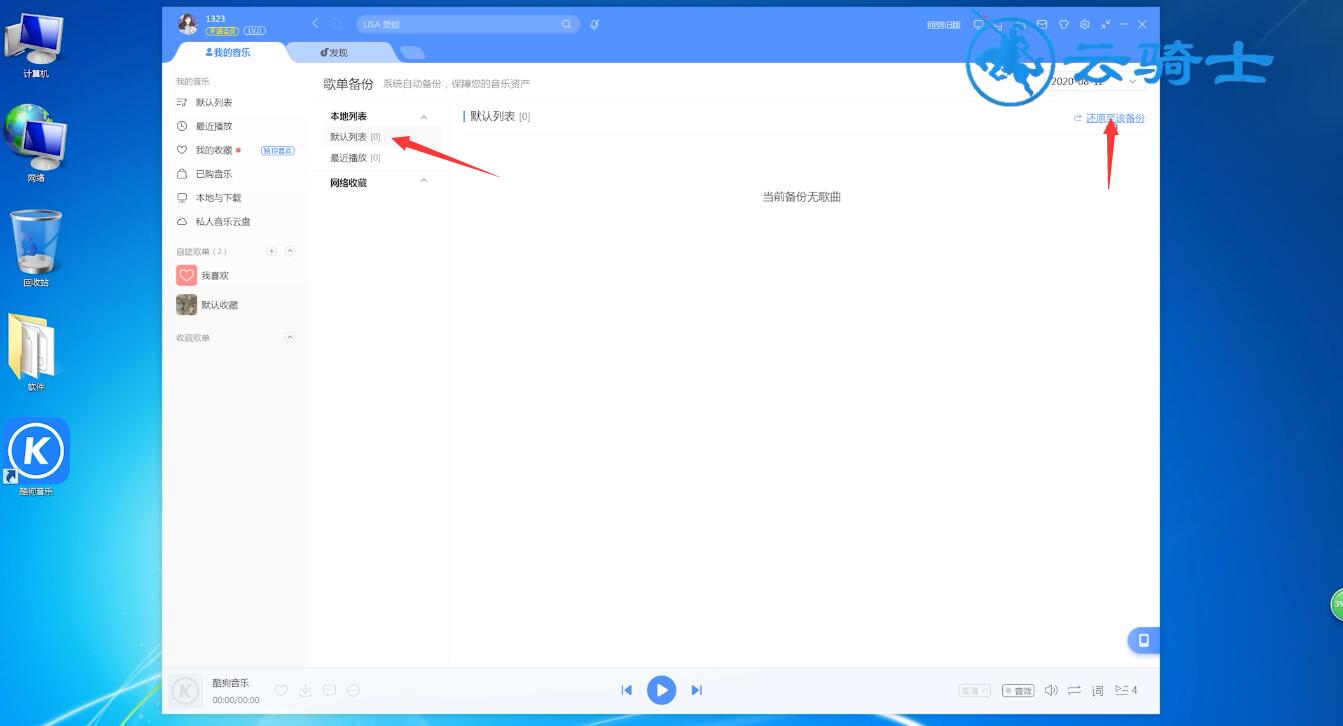Change the loop playback mode

coord(1074,690)
